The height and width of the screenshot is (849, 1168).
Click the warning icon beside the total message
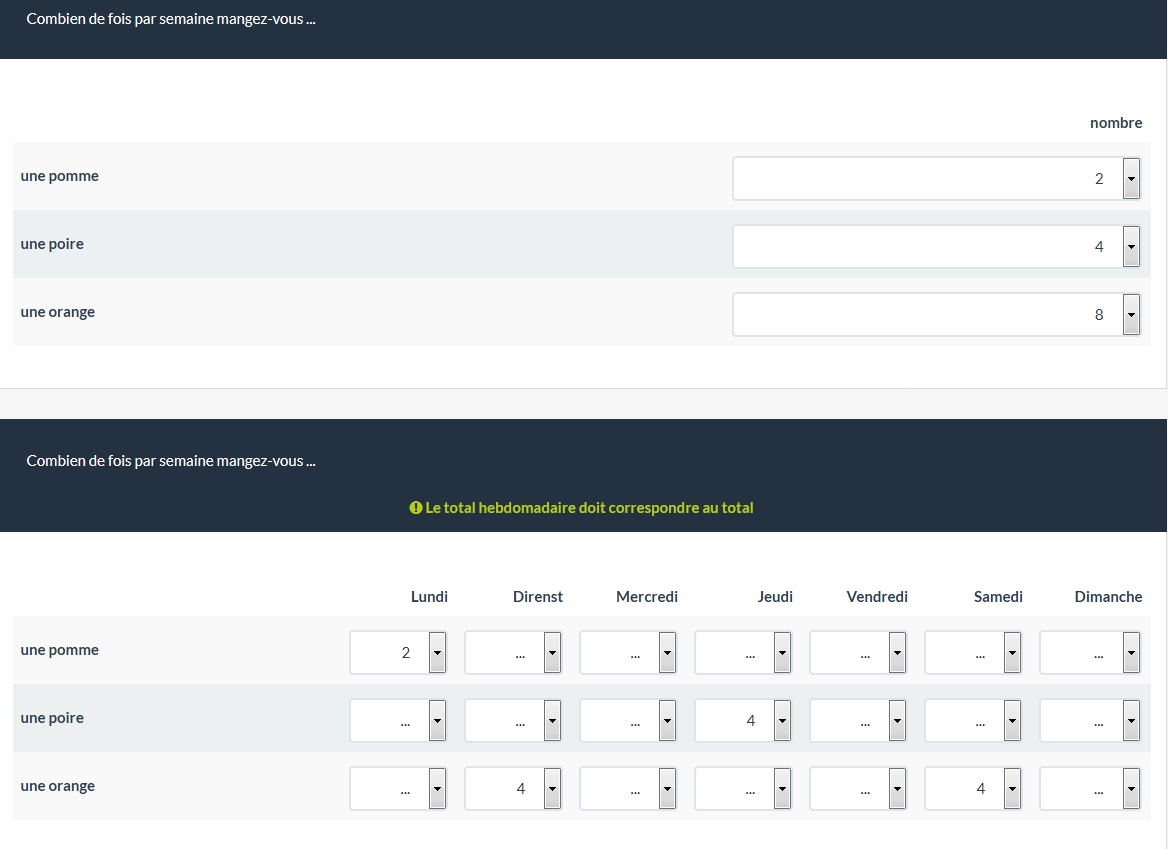[416, 508]
